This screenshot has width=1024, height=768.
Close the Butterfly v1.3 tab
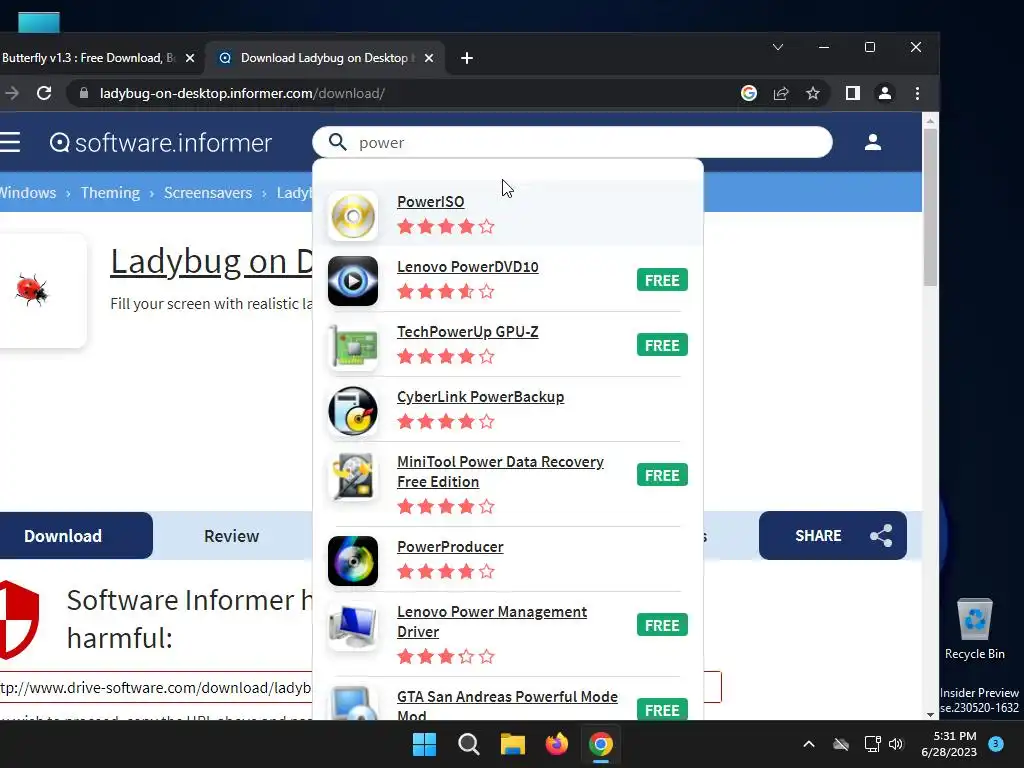(x=190, y=58)
